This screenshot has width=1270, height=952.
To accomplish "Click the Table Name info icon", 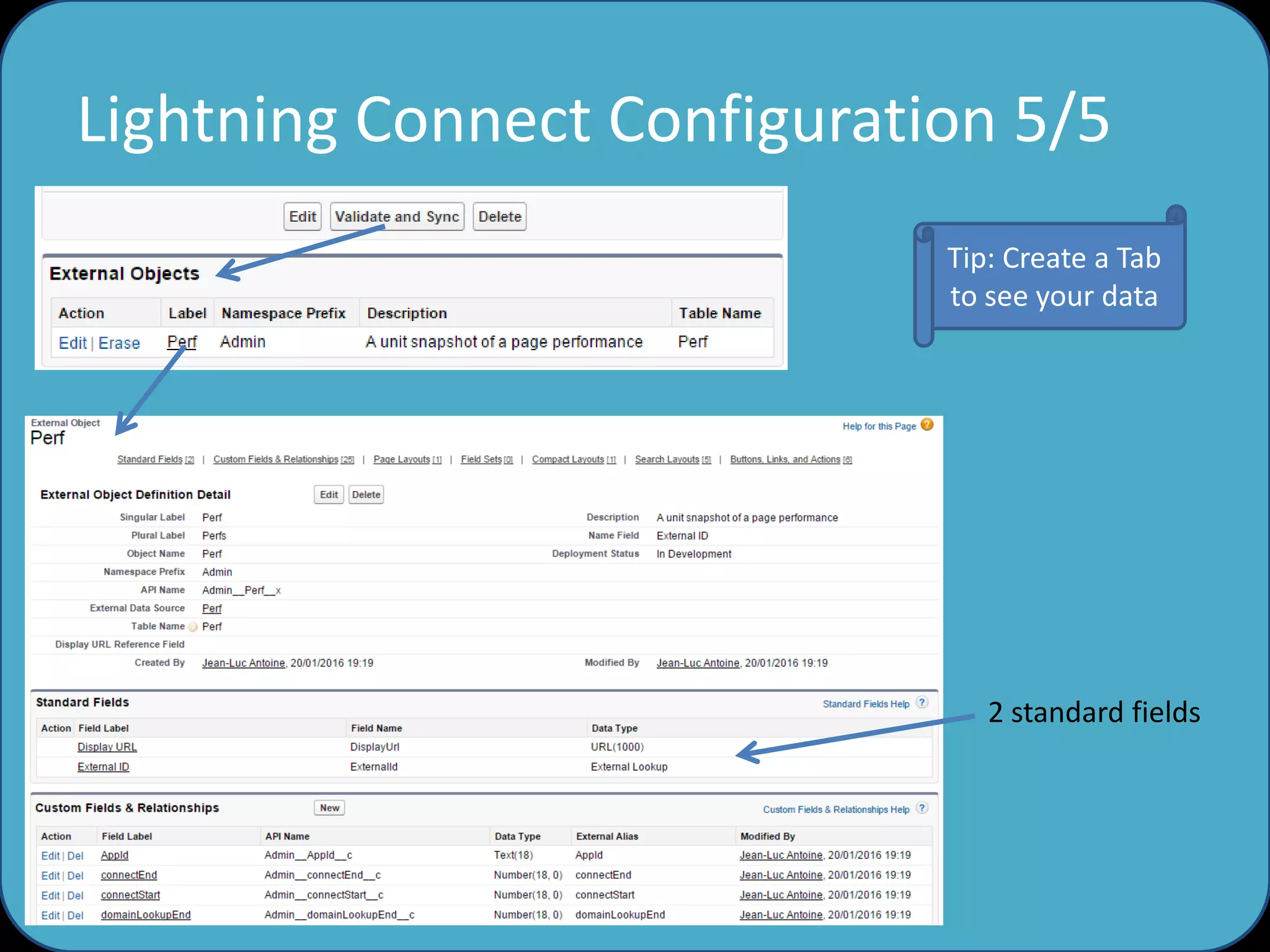I will coord(193,627).
